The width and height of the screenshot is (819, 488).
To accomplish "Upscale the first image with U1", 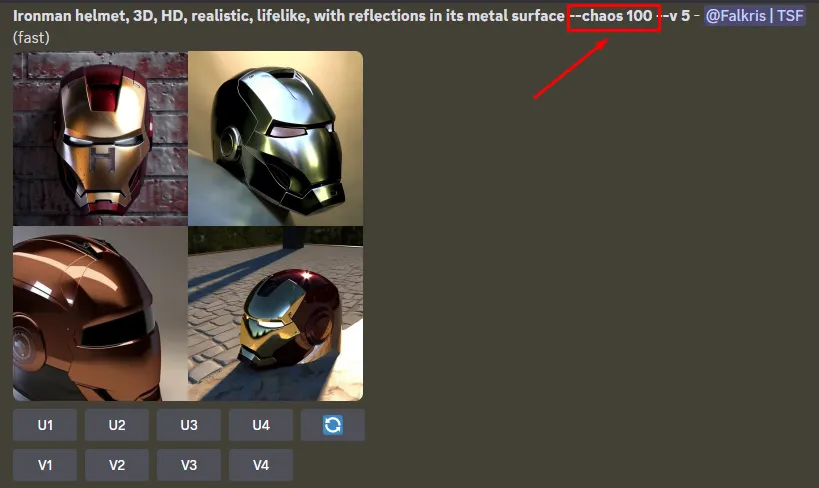I will 45,425.
